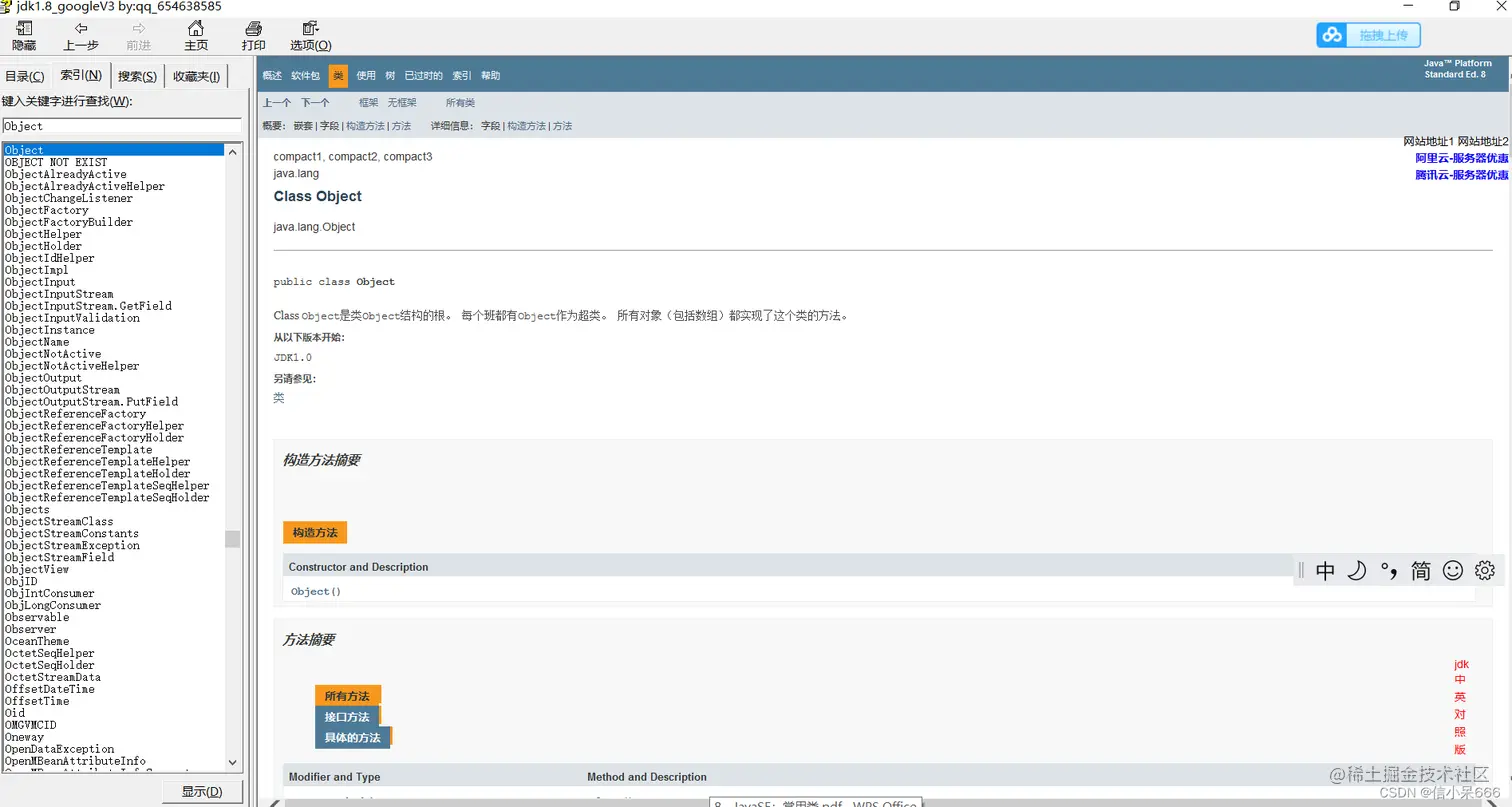Switch IME 简 simplified character icon
Screen dimensions: 1512x807
[x=1421, y=571]
